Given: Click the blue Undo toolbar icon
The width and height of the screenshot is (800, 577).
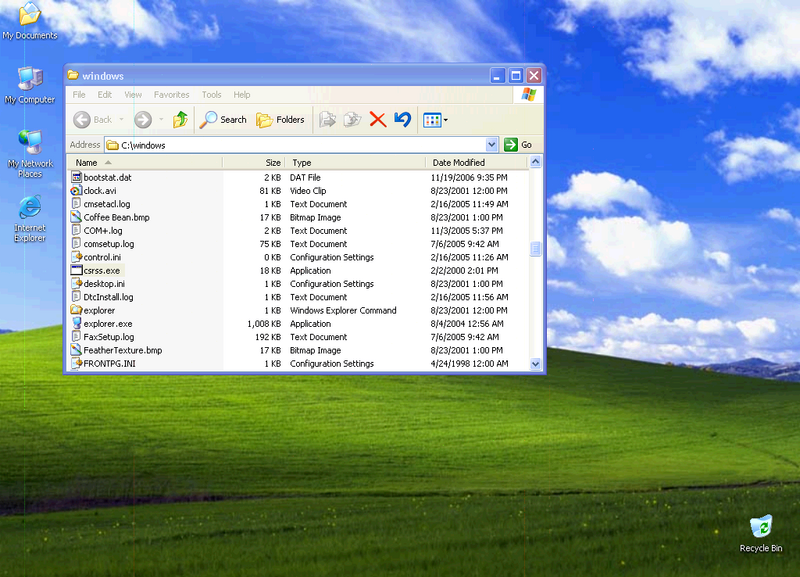Looking at the screenshot, I should 402,120.
